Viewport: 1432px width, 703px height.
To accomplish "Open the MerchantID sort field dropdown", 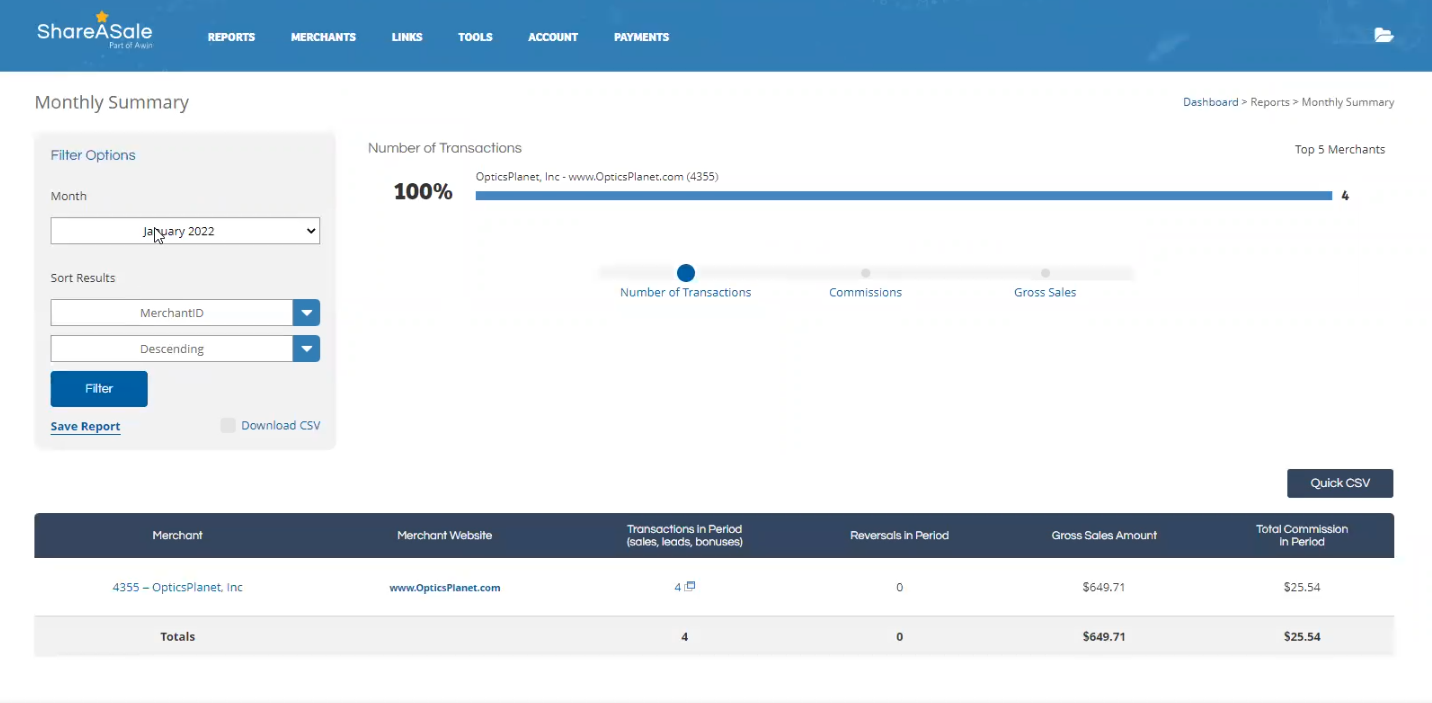I will pyautogui.click(x=185, y=313).
